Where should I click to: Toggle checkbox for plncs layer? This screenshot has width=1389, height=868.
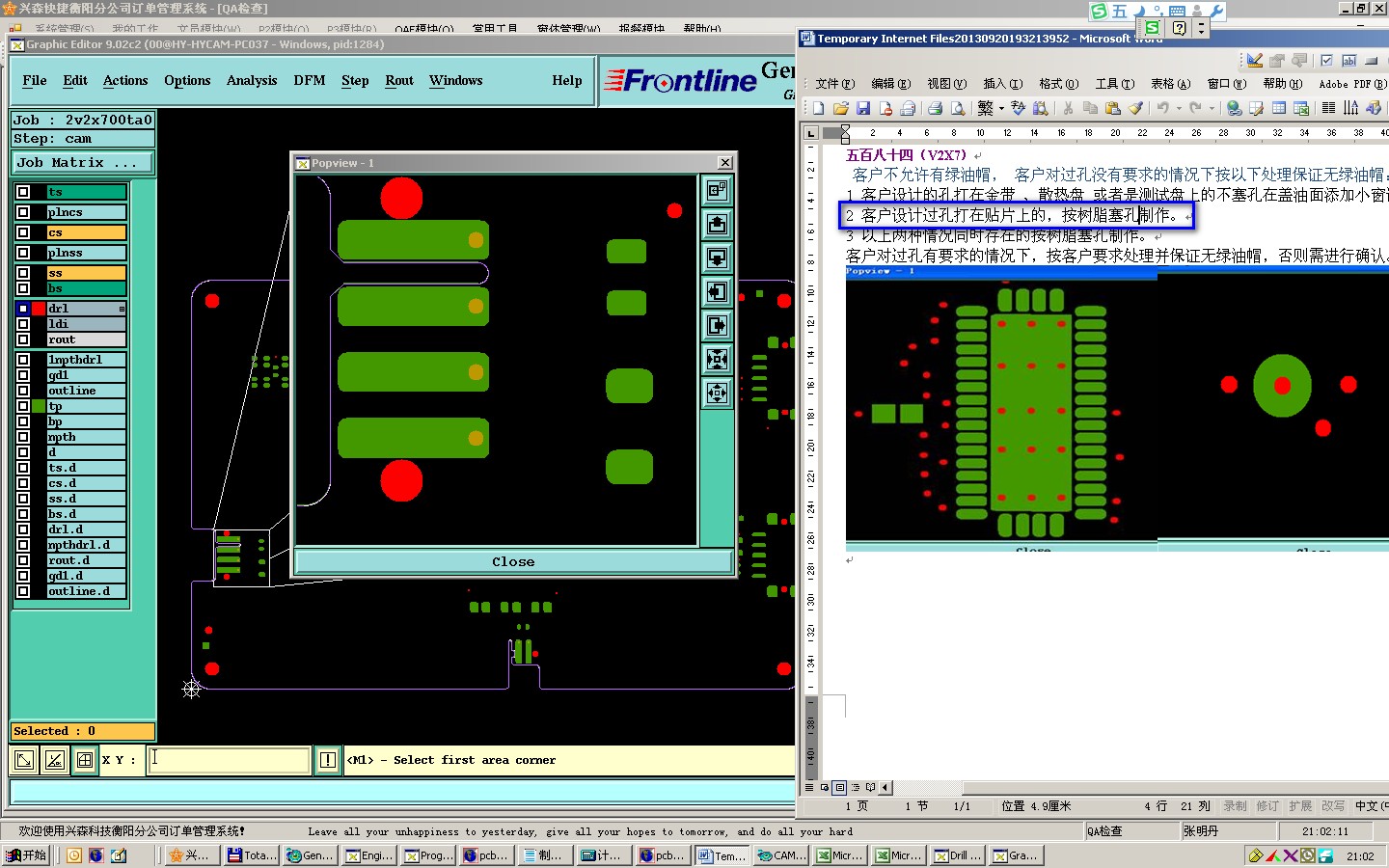[23, 212]
